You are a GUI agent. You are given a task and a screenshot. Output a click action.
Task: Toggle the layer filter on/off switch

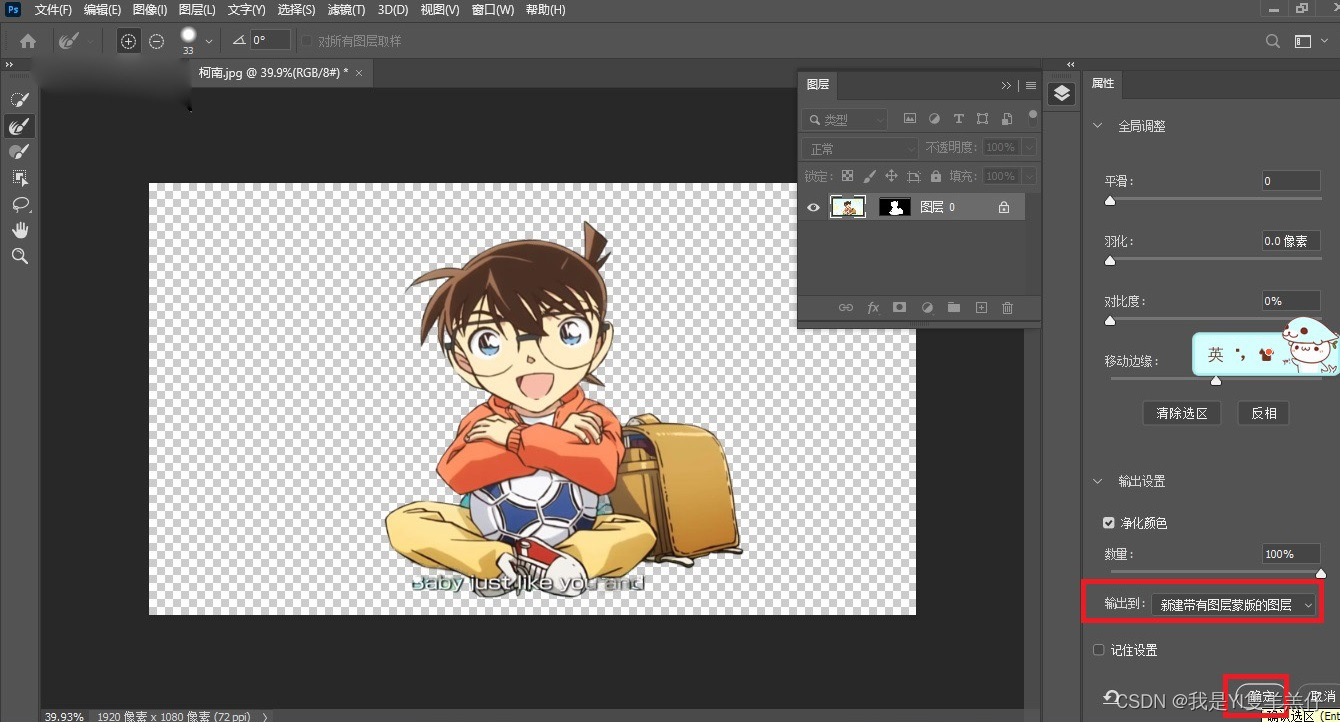[1032, 114]
